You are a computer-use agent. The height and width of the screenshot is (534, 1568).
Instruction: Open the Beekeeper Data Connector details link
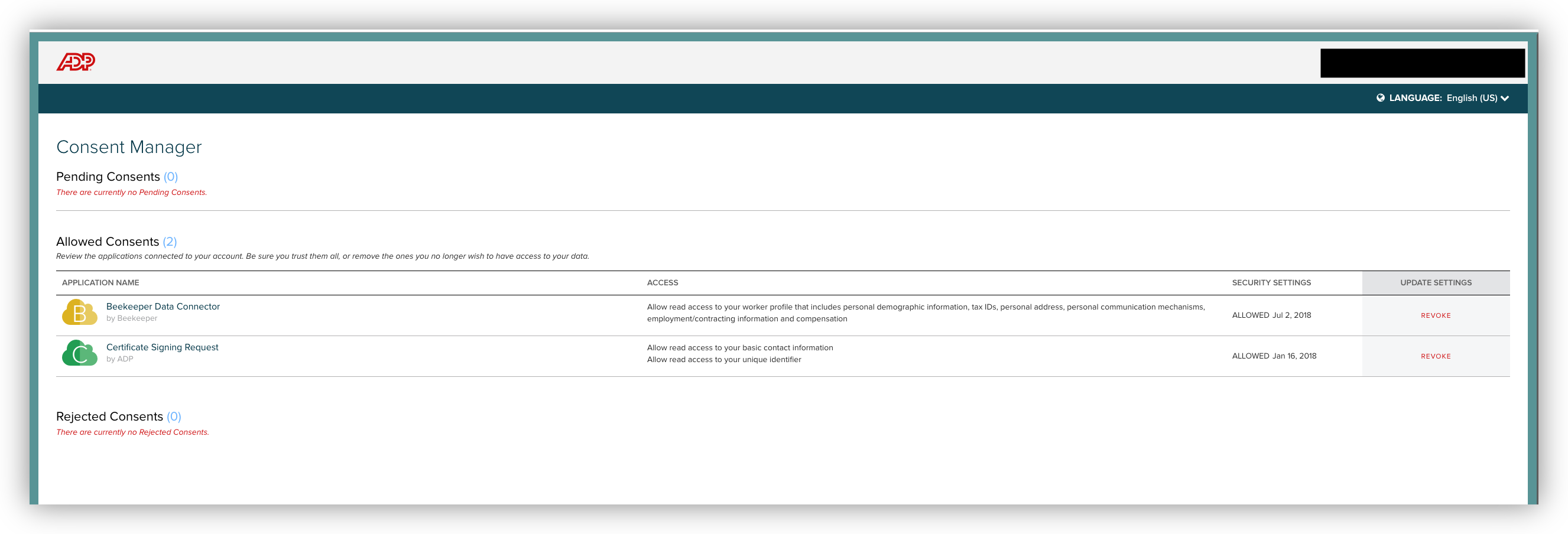click(163, 306)
